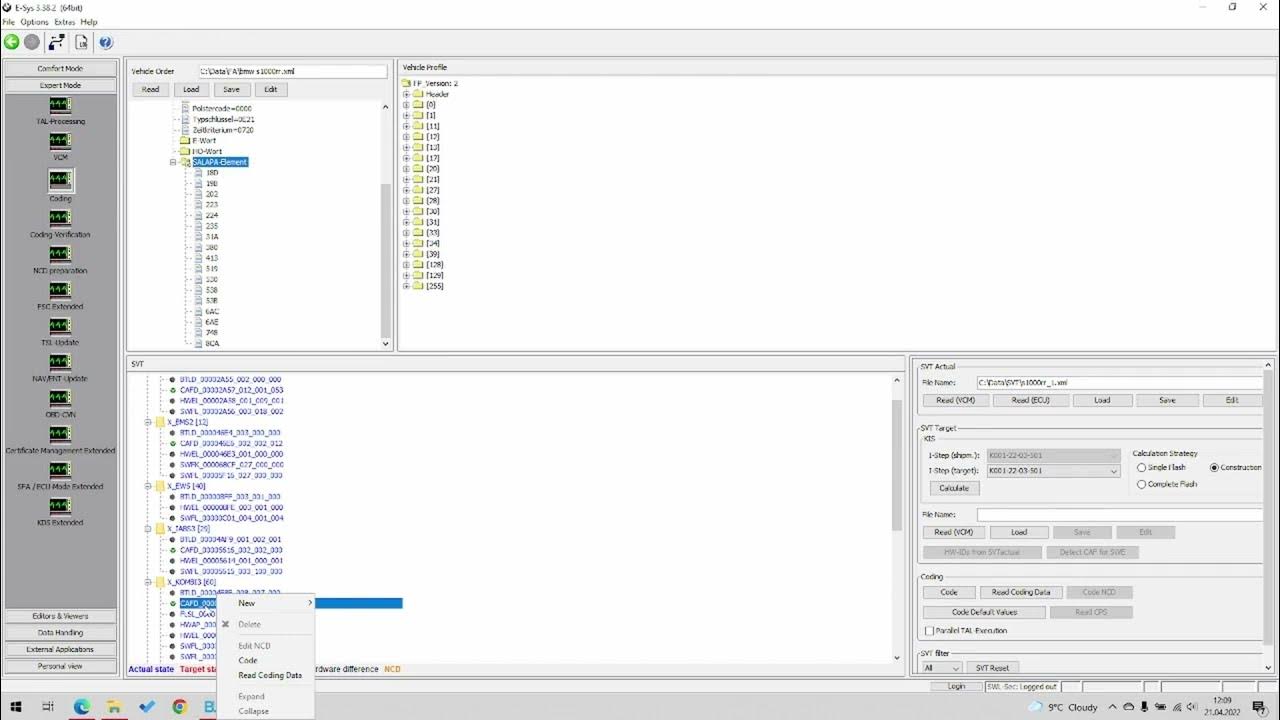
Task: Click the Windows Start button in taskbar
Action: [x=14, y=707]
